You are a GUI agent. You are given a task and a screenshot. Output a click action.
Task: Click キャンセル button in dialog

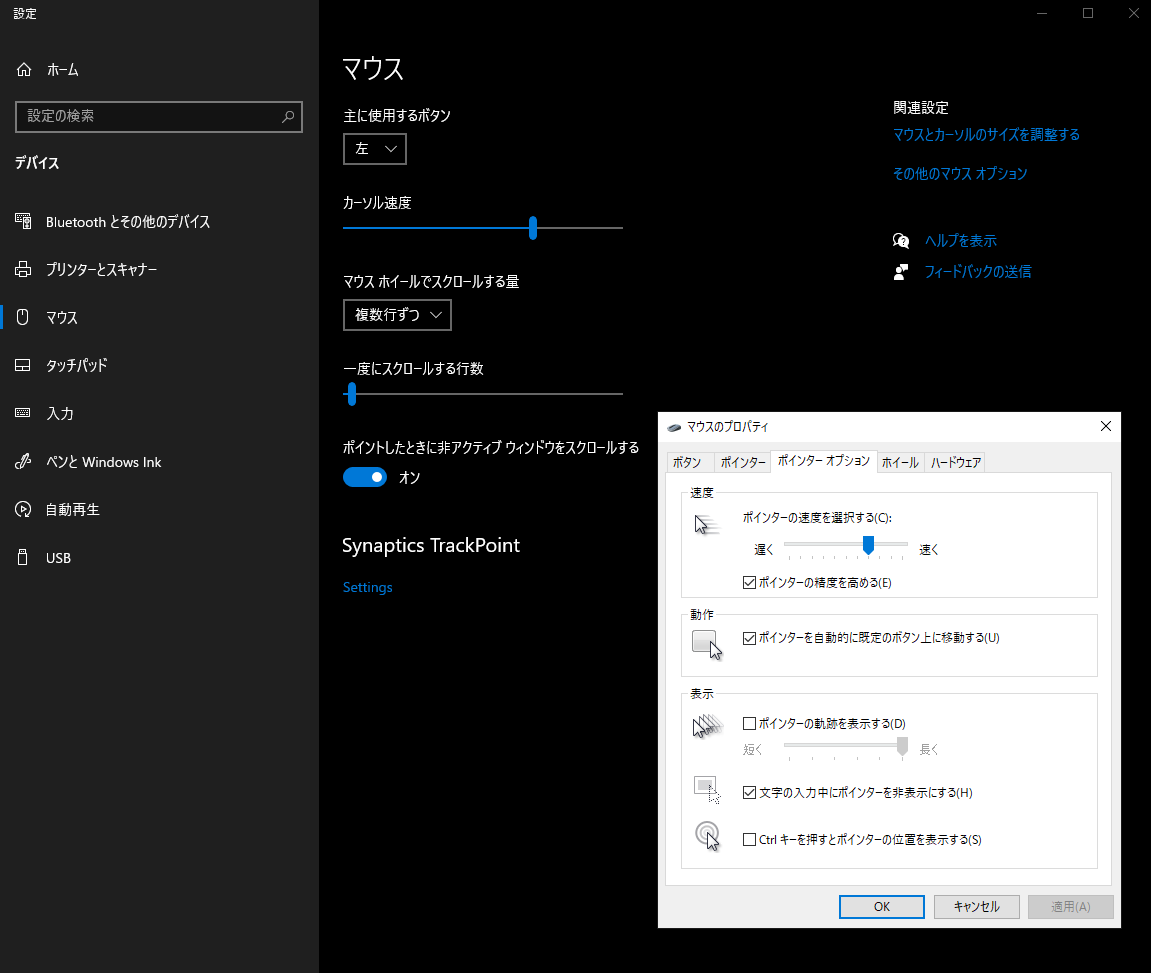click(x=976, y=907)
